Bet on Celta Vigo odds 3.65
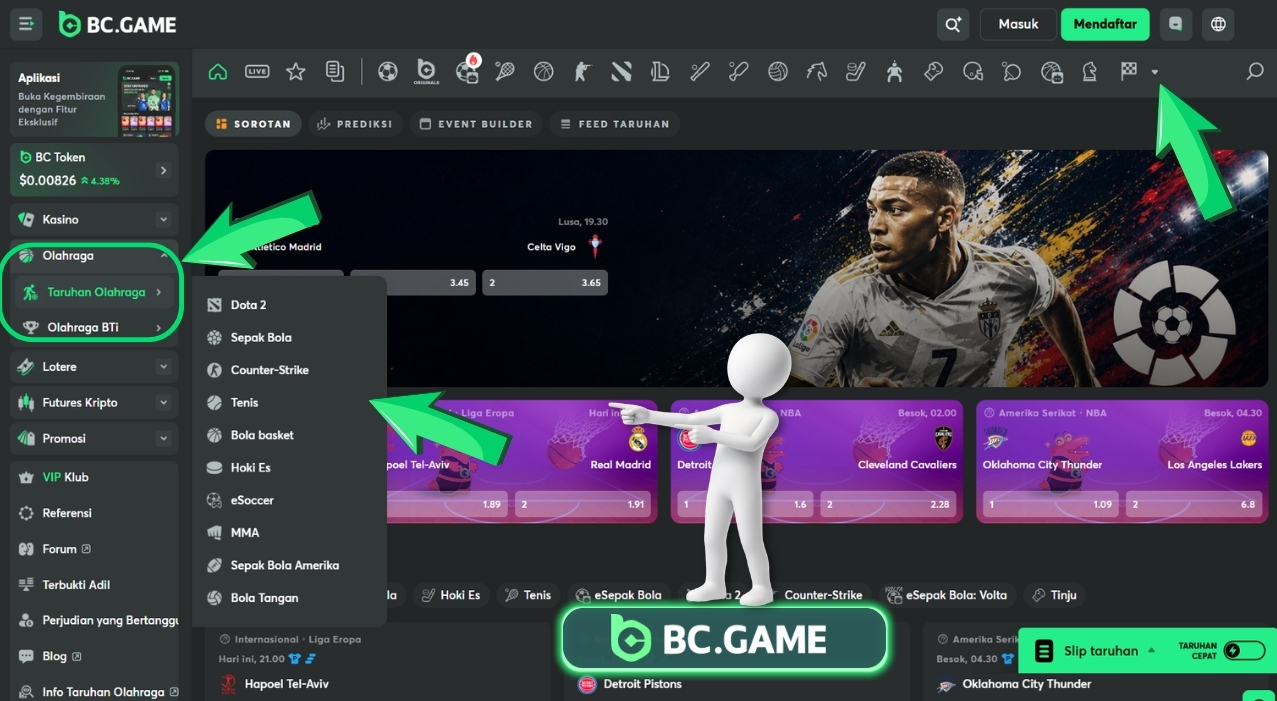1277x701 pixels. pos(545,283)
